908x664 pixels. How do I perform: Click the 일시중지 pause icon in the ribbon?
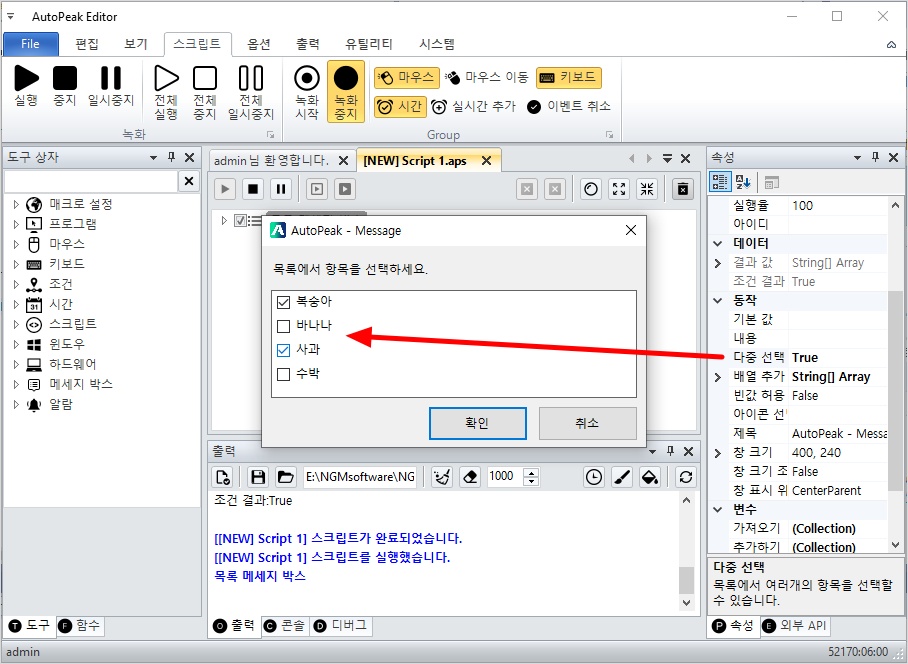tap(111, 78)
